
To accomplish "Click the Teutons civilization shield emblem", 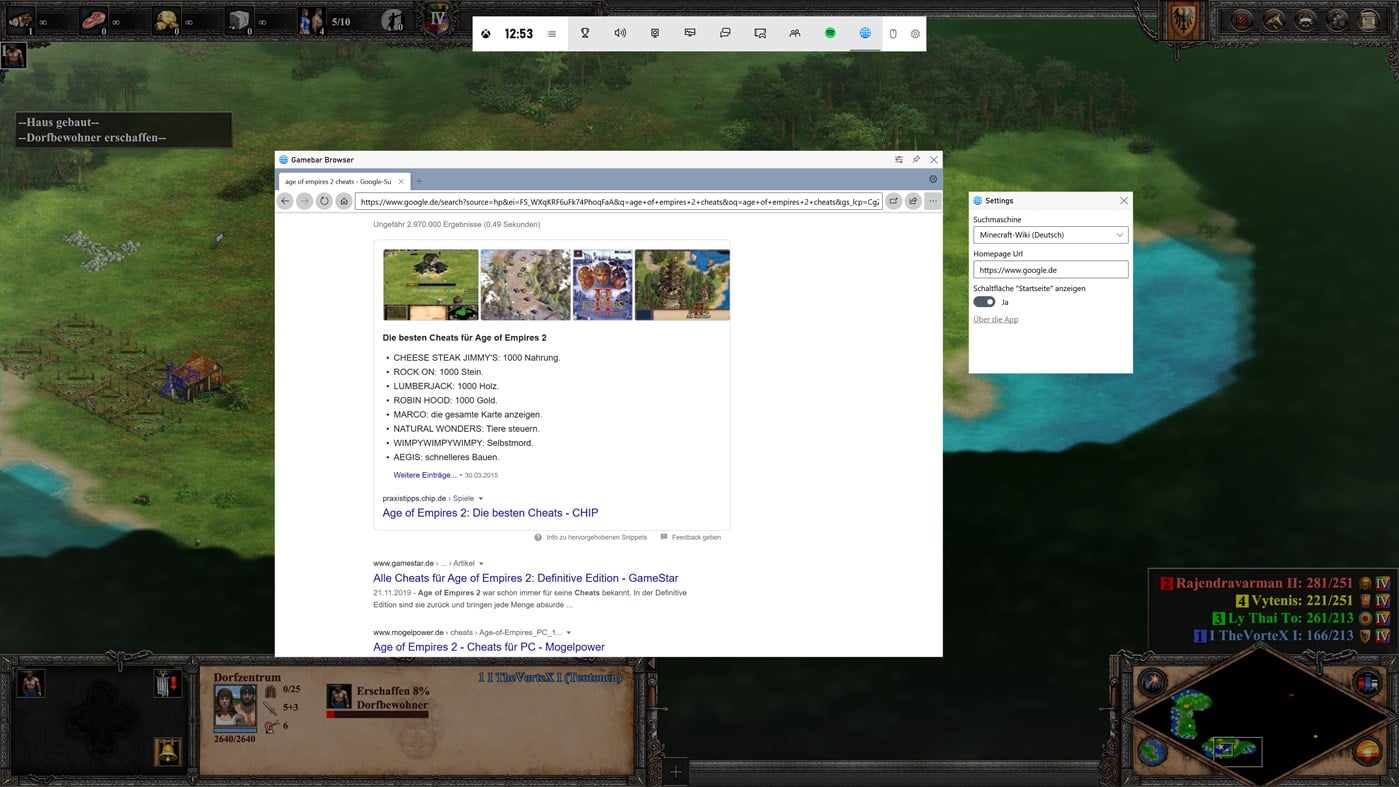I will [1186, 21].
